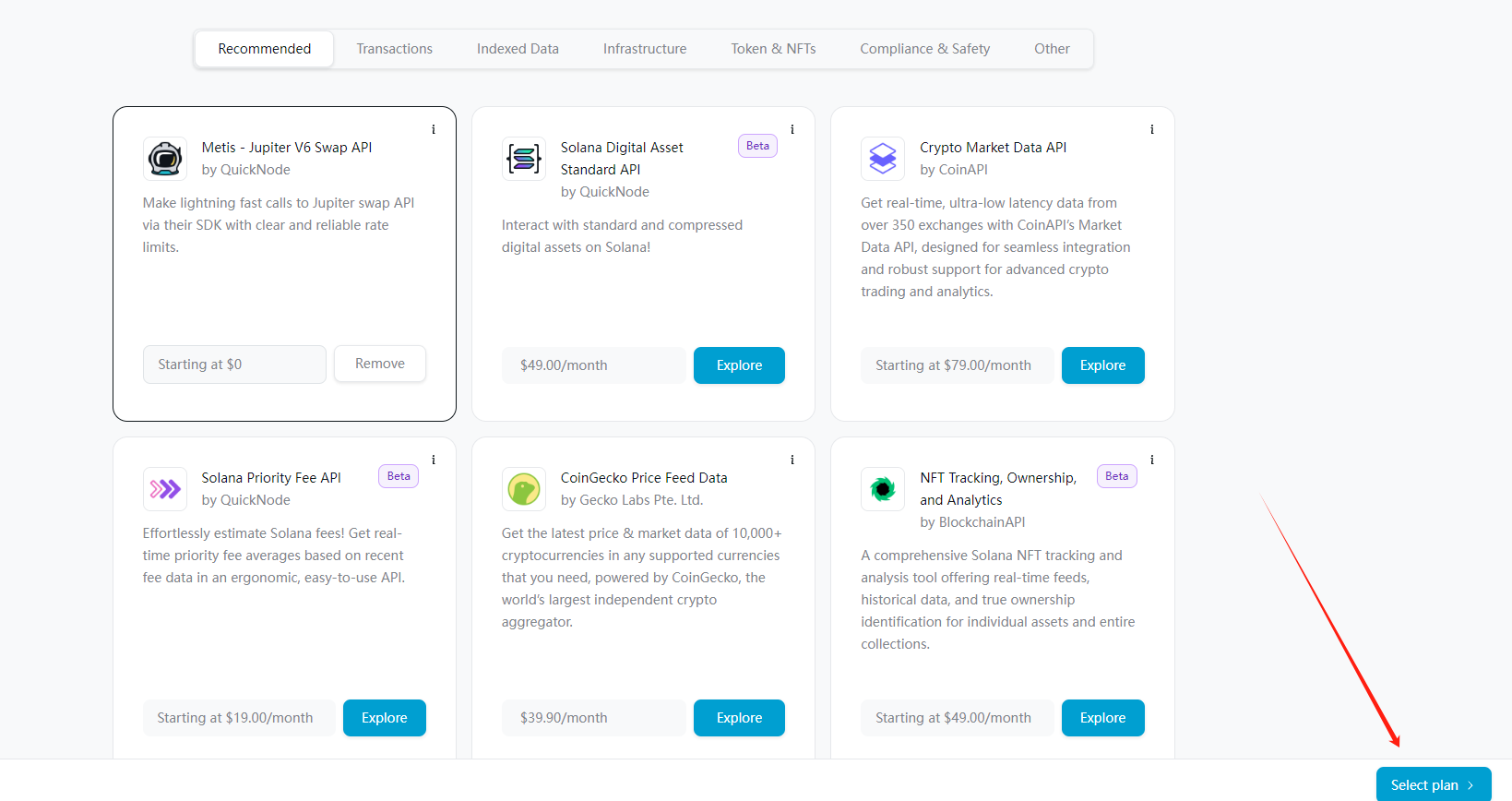This screenshot has height=801, width=1512.
Task: Switch to the Recommended tab
Action: 265,49
